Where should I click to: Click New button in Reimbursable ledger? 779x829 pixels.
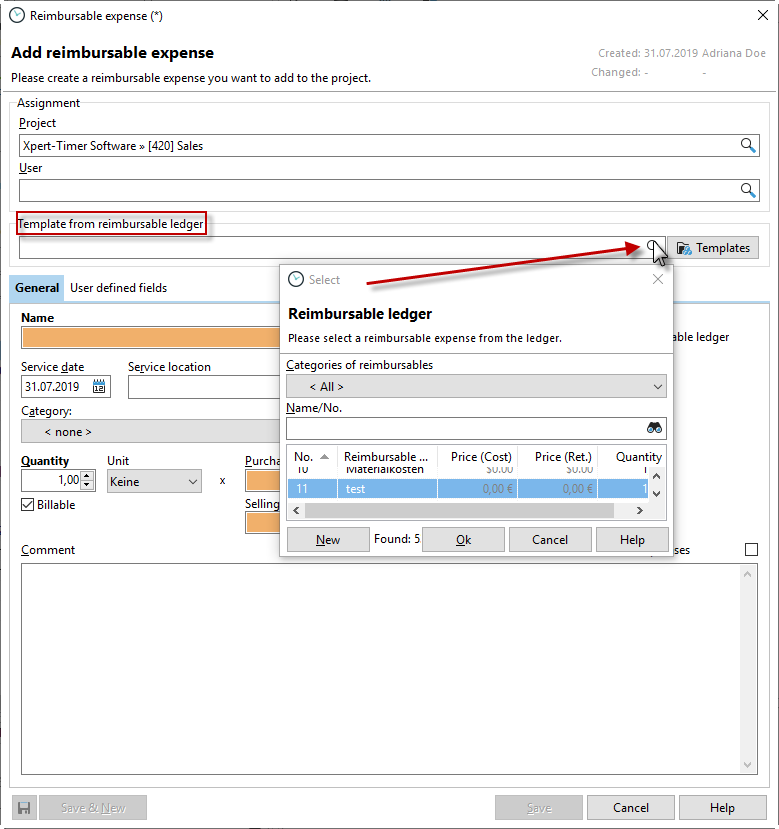point(328,540)
